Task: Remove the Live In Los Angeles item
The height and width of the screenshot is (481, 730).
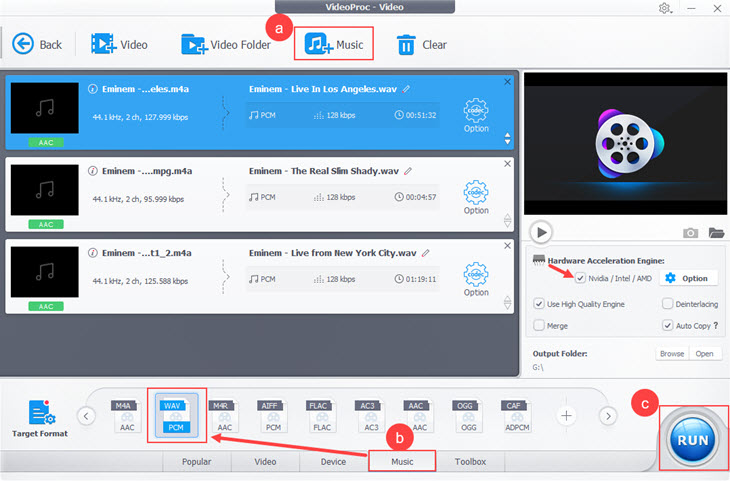Action: (507, 82)
